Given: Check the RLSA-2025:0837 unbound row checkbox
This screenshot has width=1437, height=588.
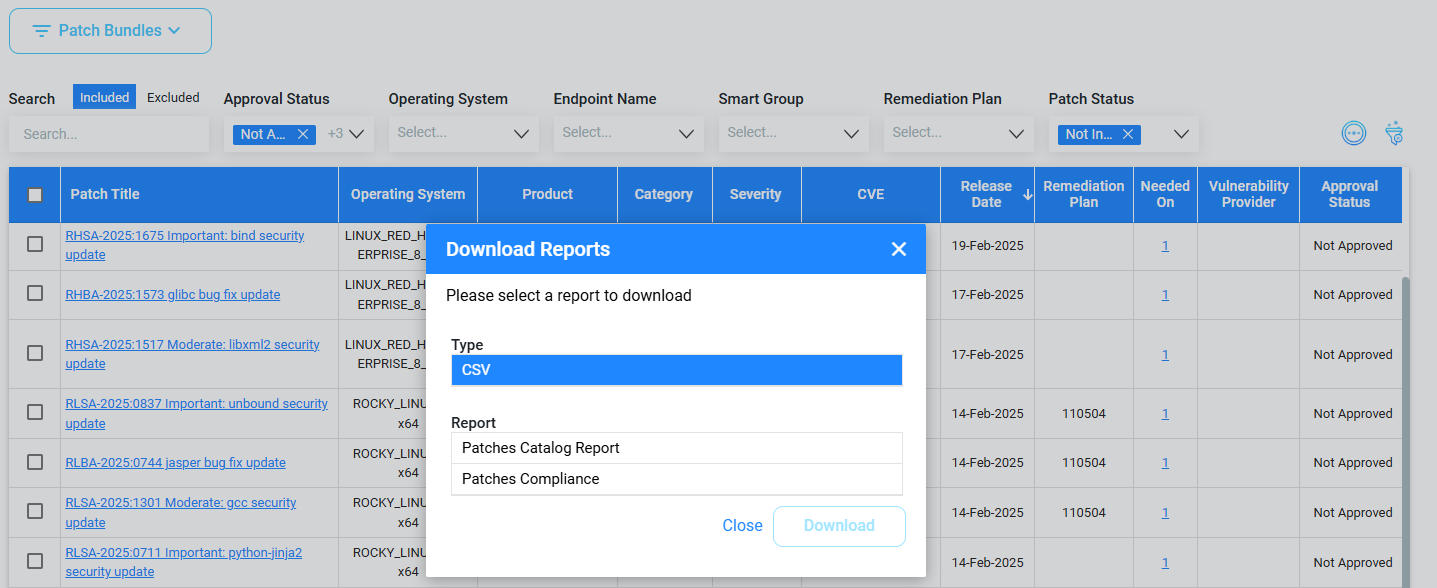Looking at the screenshot, I should pos(35,412).
